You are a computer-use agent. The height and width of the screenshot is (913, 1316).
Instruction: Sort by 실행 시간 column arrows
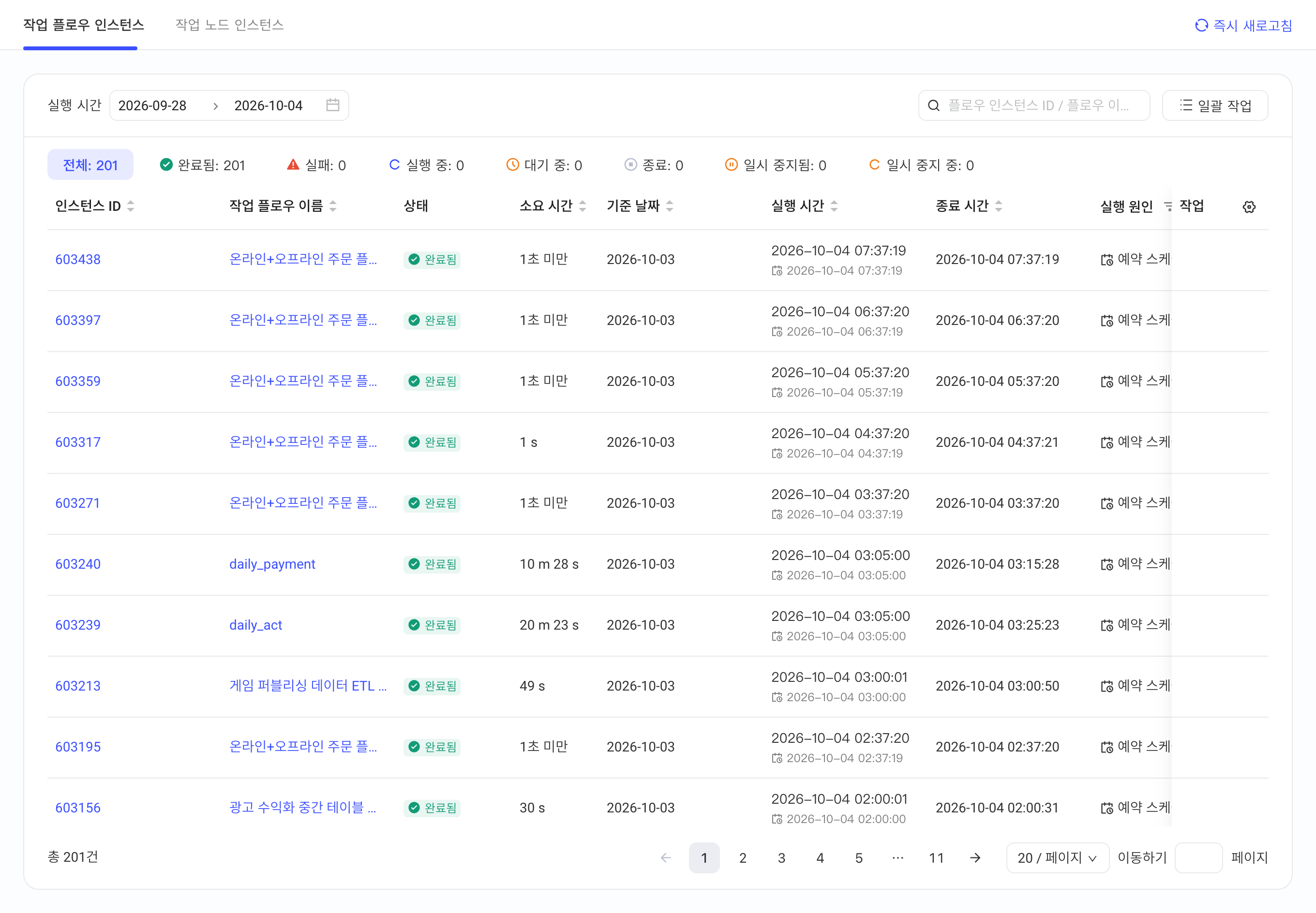click(834, 206)
